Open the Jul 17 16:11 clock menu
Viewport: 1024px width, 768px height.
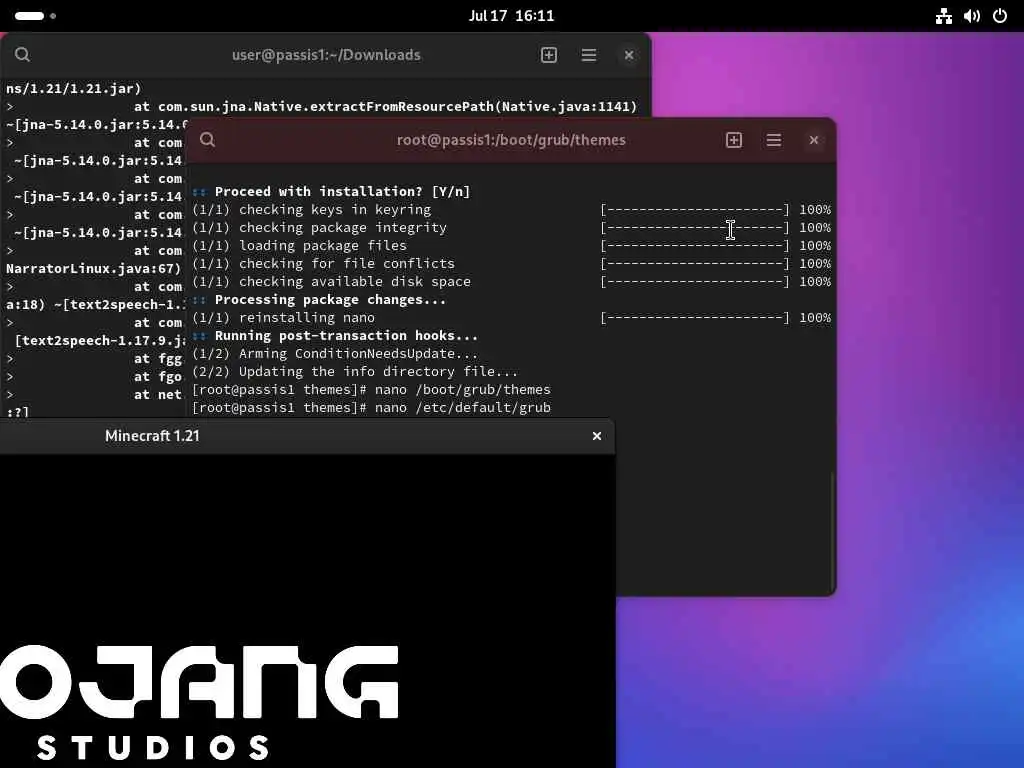click(511, 16)
